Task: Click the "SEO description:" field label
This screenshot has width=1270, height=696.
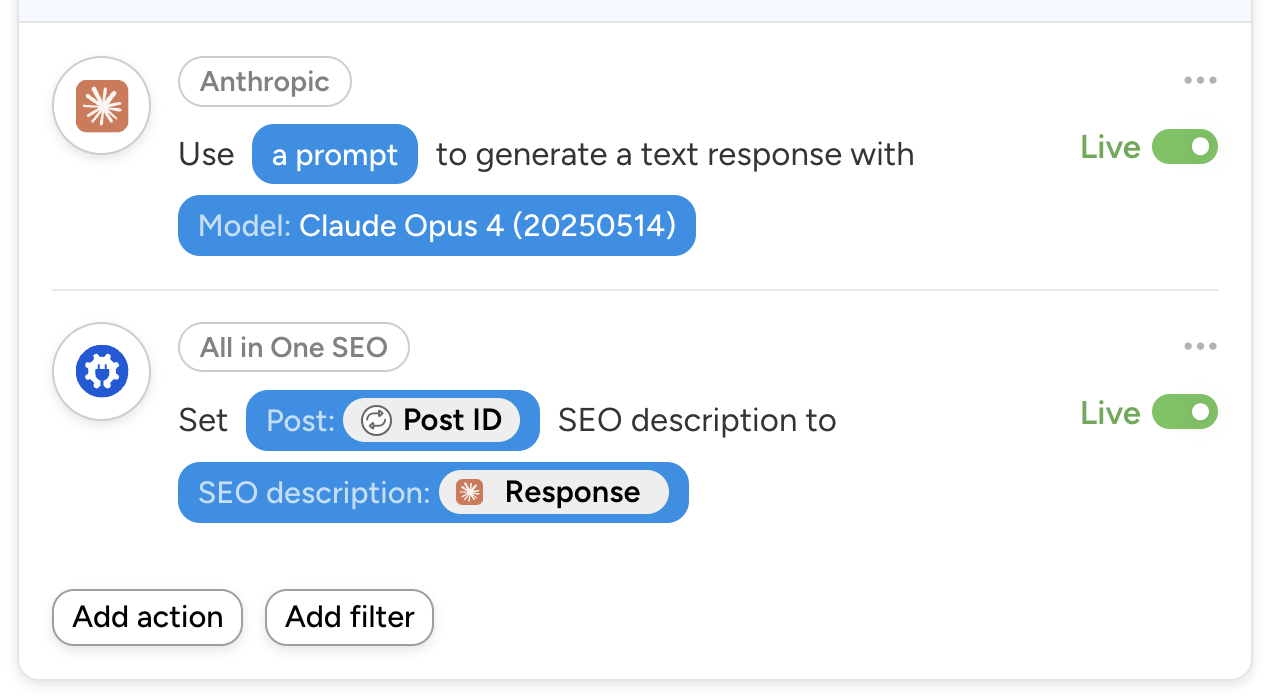Action: pos(314,492)
